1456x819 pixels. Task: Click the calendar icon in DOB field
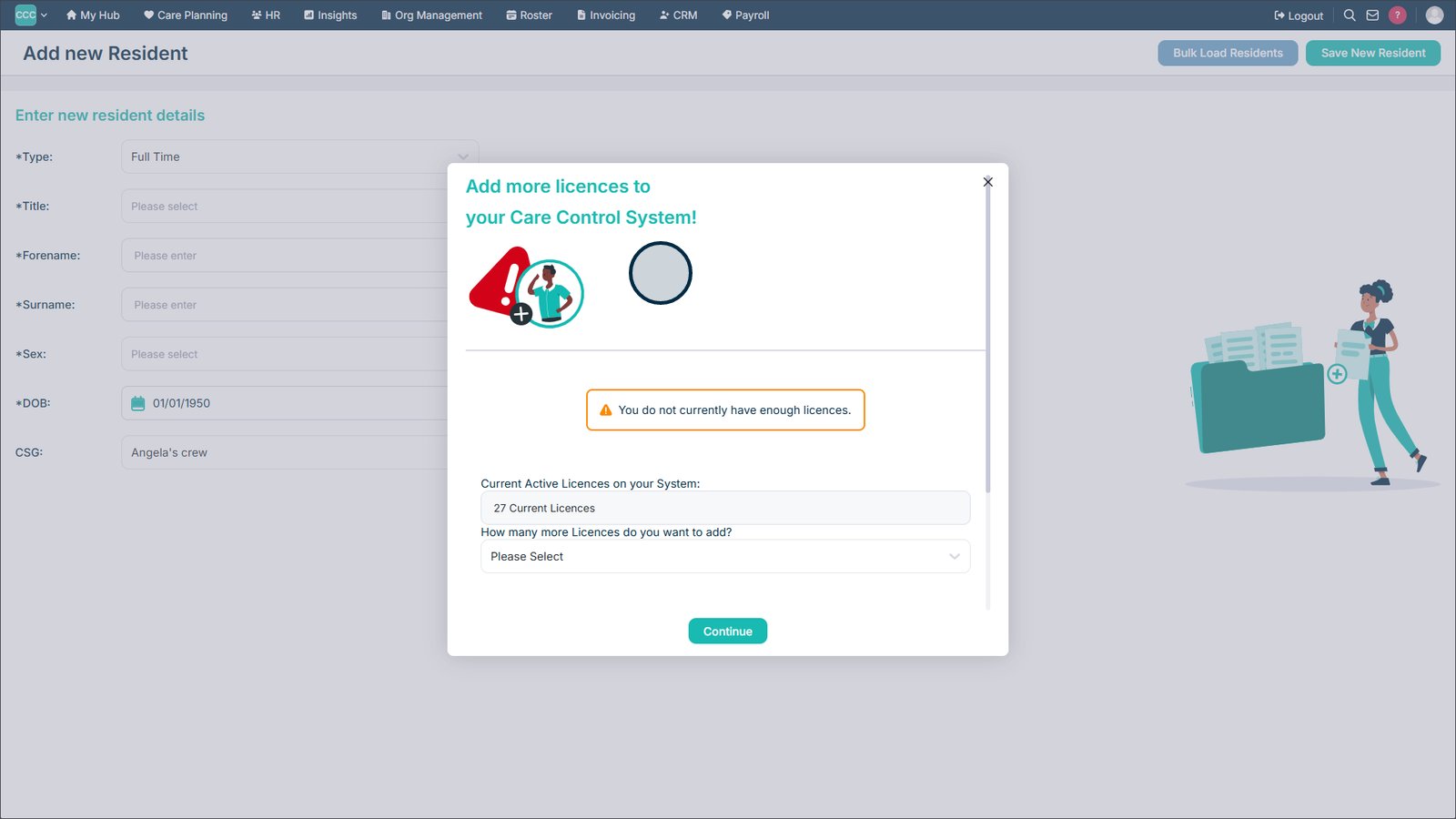pos(138,403)
